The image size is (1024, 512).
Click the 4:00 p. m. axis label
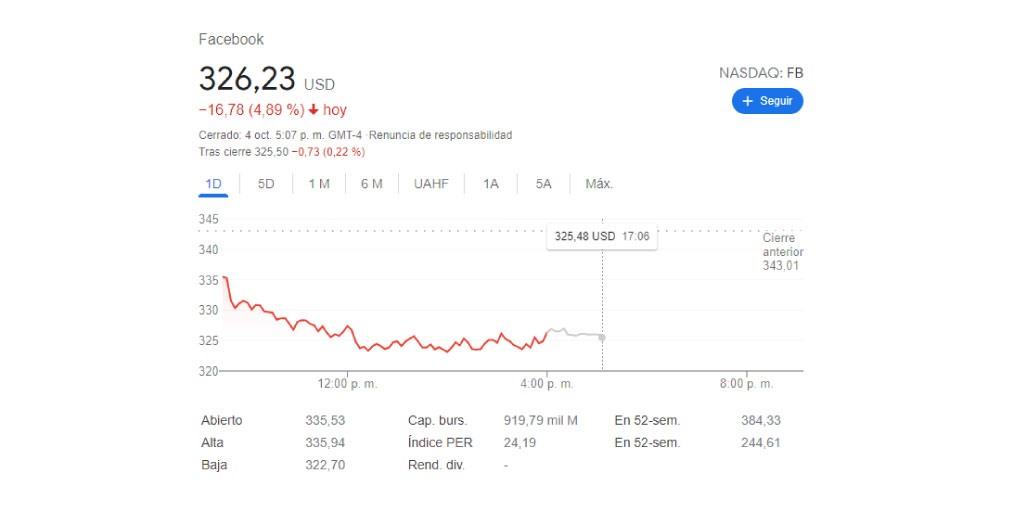pyautogui.click(x=547, y=384)
